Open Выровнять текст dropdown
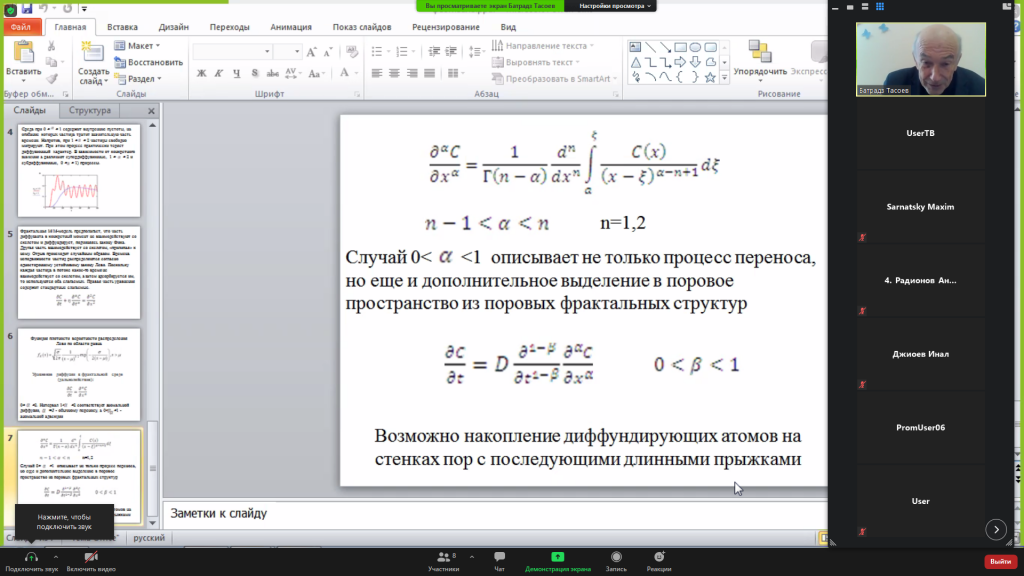Image resolution: width=1024 pixels, height=576 pixels. point(536,62)
